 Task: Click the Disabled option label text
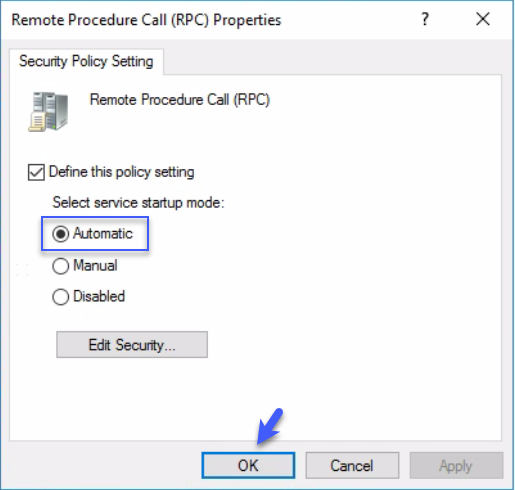point(99,296)
